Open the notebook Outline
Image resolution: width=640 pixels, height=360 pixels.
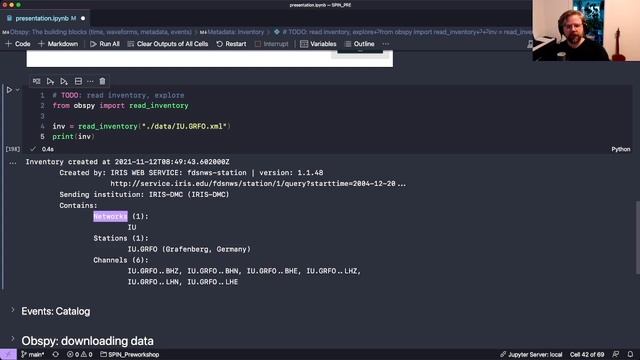pos(359,44)
